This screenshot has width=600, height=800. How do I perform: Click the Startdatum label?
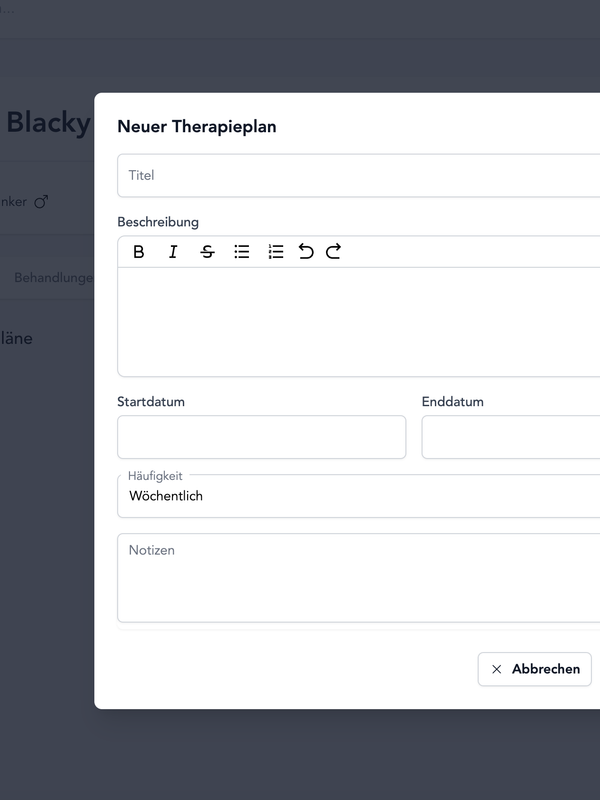pos(151,402)
